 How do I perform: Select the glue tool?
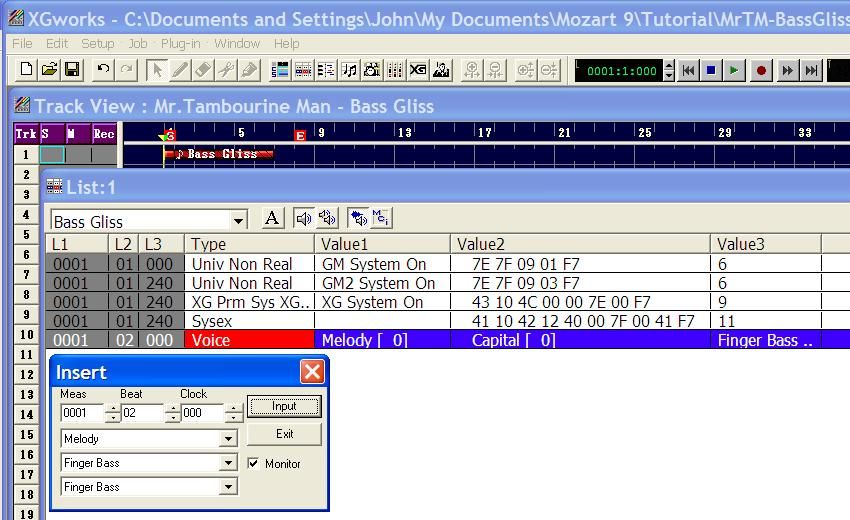click(x=249, y=70)
